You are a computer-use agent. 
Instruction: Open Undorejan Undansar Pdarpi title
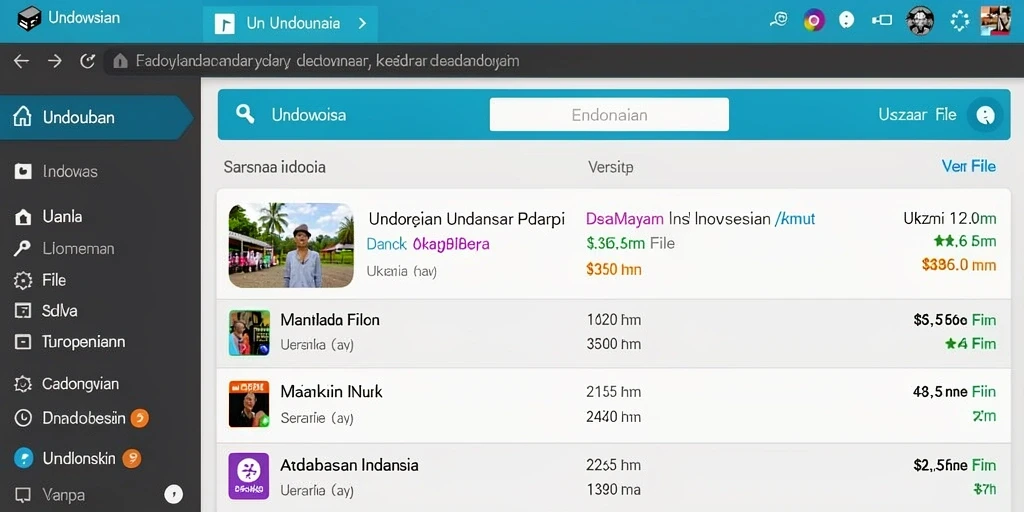(466, 219)
